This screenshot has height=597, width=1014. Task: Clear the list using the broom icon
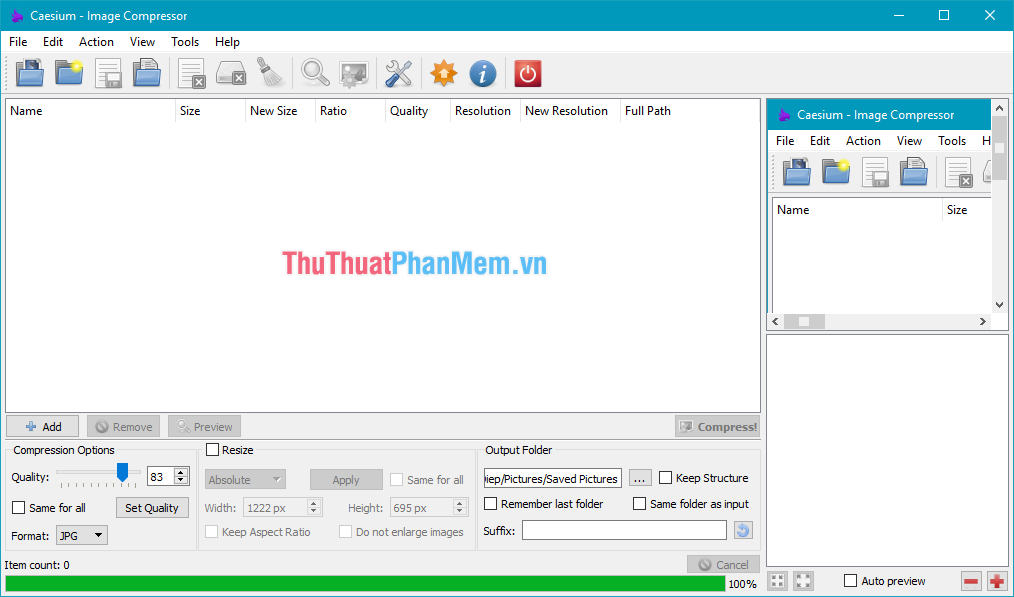tap(271, 72)
